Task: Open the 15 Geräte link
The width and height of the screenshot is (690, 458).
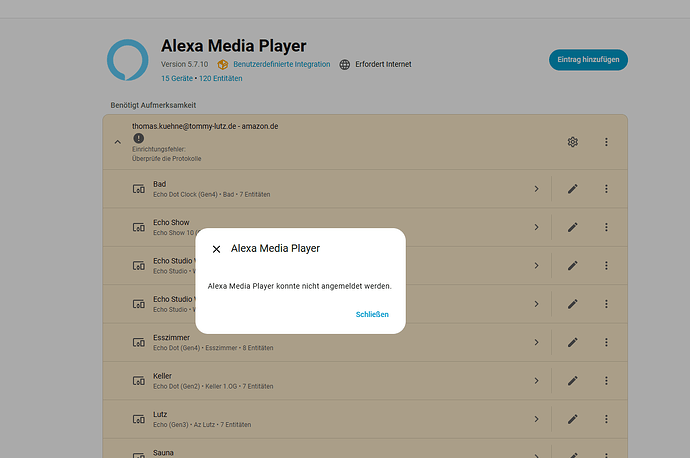Action: [177, 78]
